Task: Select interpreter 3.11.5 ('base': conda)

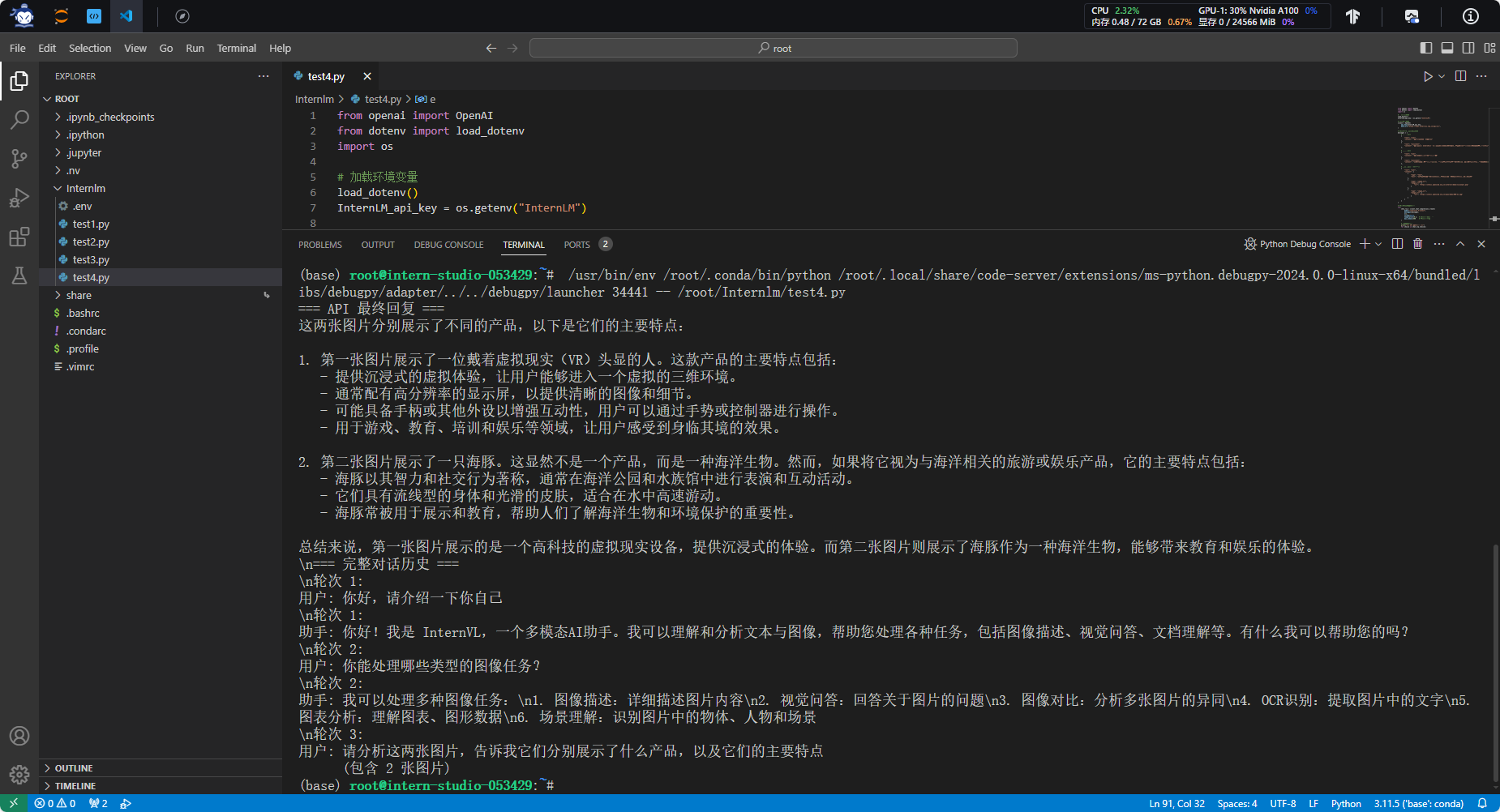Action: 1419,803
